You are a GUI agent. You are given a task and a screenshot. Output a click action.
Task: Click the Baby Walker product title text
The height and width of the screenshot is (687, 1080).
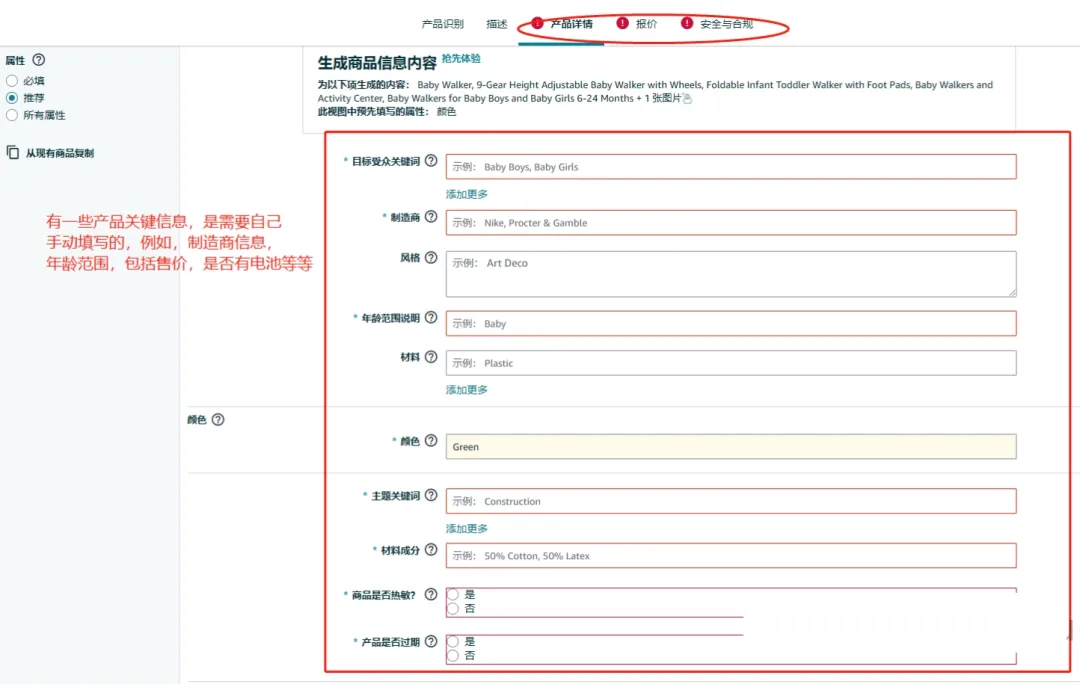655,92
